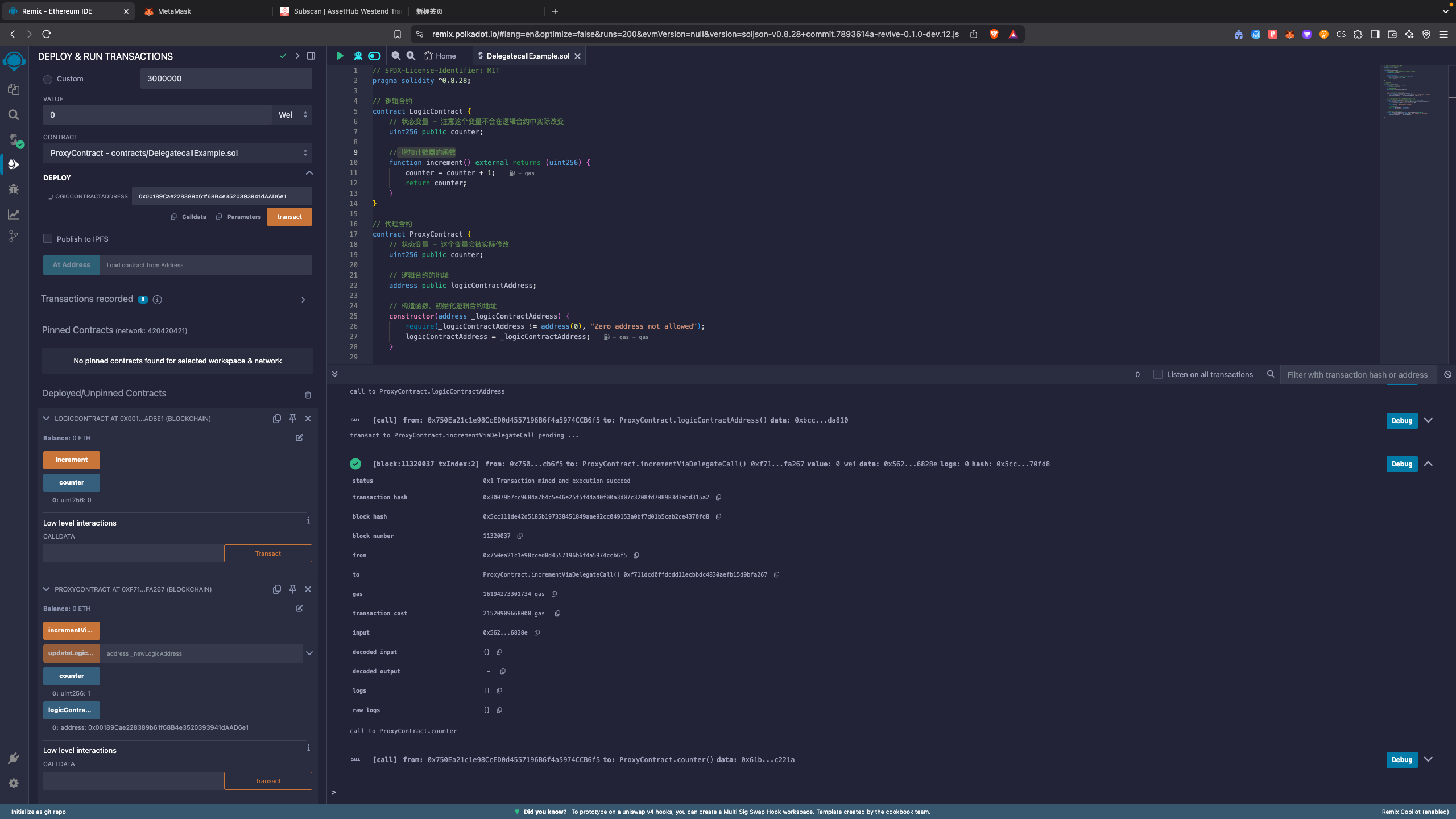1456x819 pixels.
Task: Click Initialize as git repo
Action: 39,812
